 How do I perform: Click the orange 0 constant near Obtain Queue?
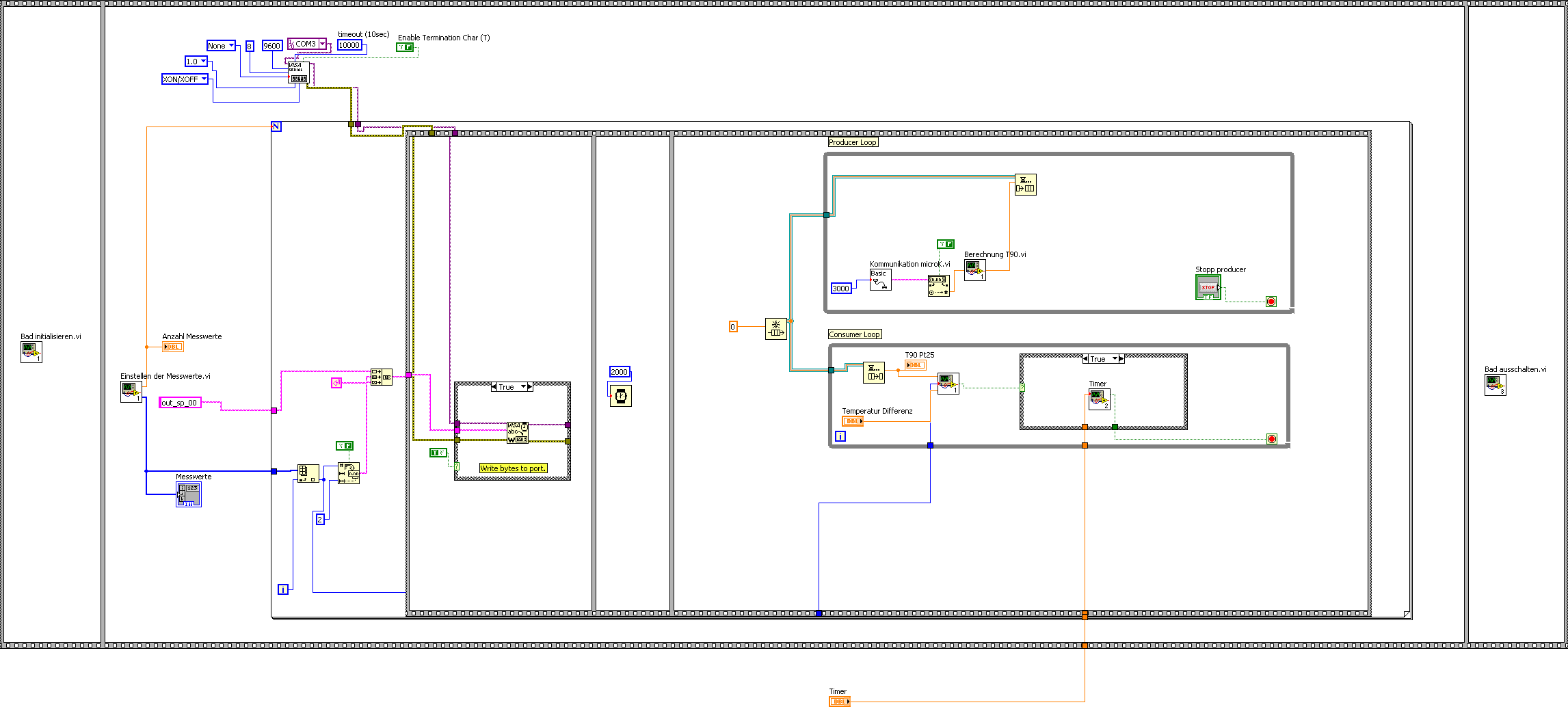[x=733, y=327]
